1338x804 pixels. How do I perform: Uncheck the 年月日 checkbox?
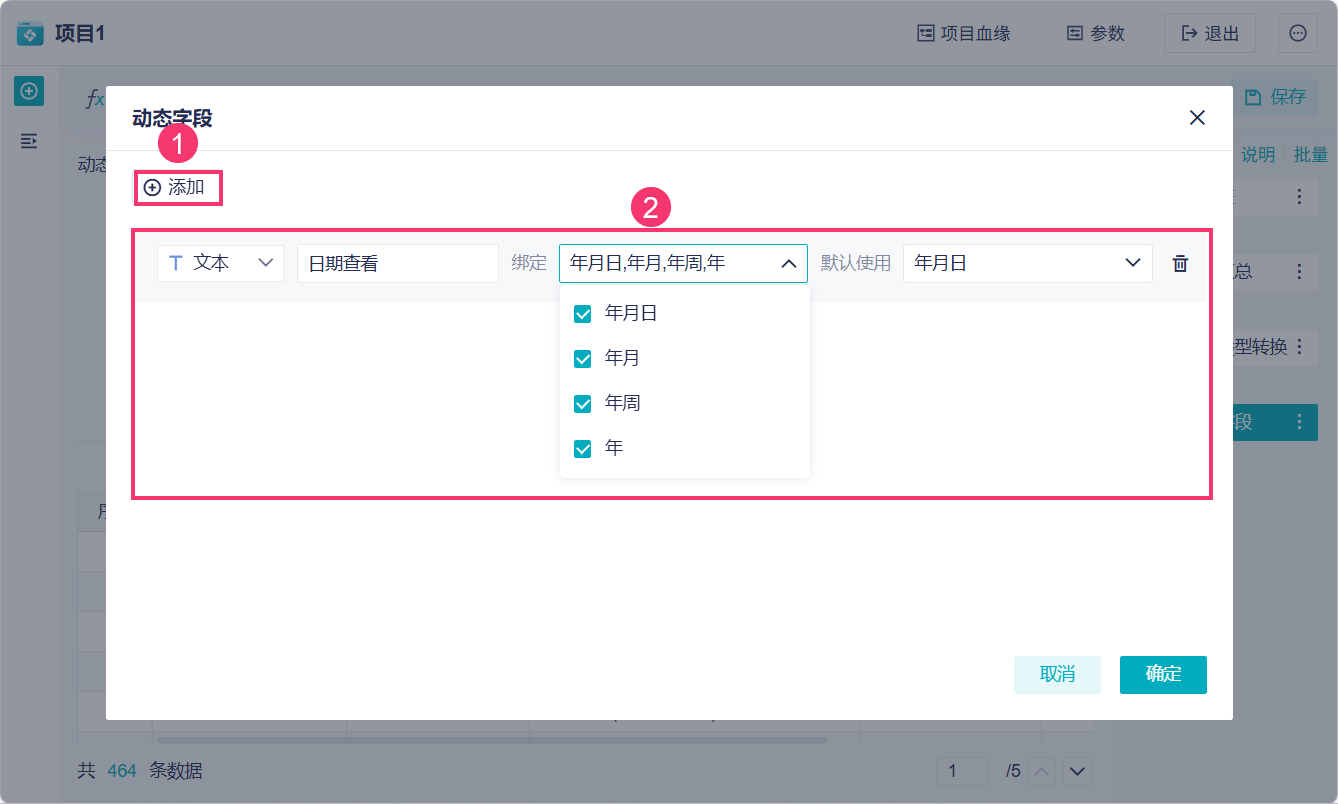tap(583, 314)
